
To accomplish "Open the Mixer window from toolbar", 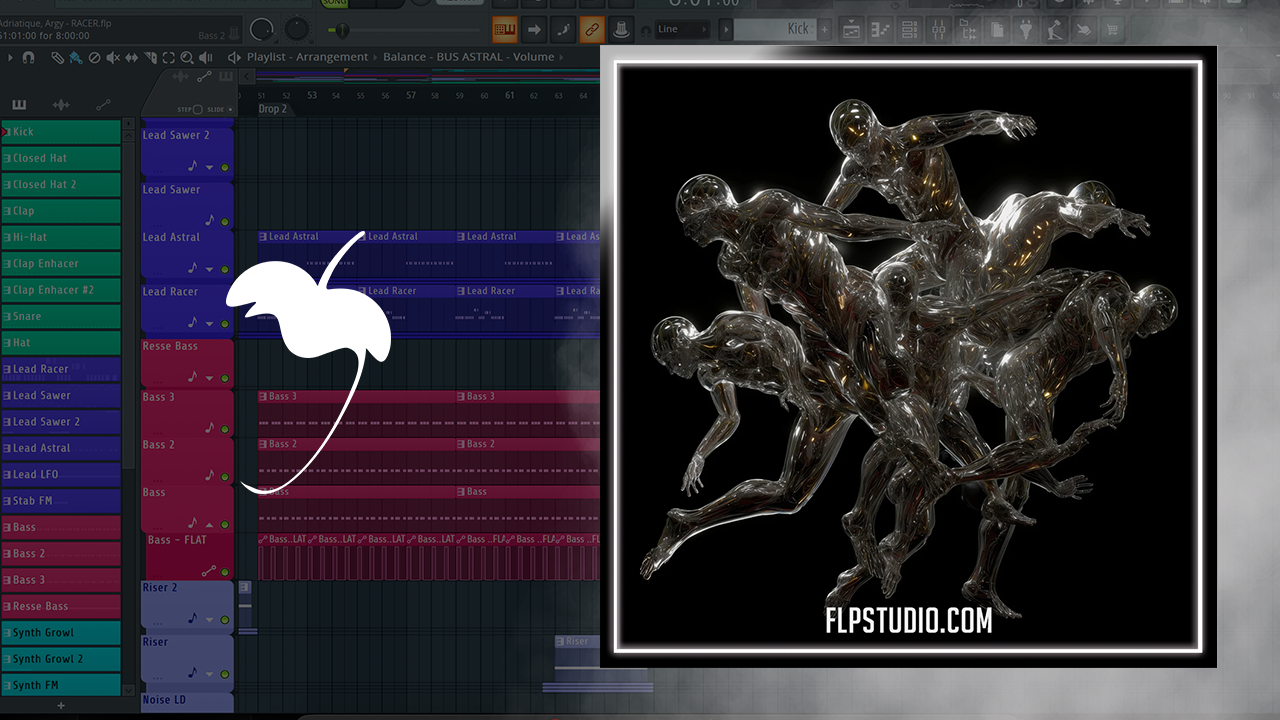I will (x=938, y=30).
